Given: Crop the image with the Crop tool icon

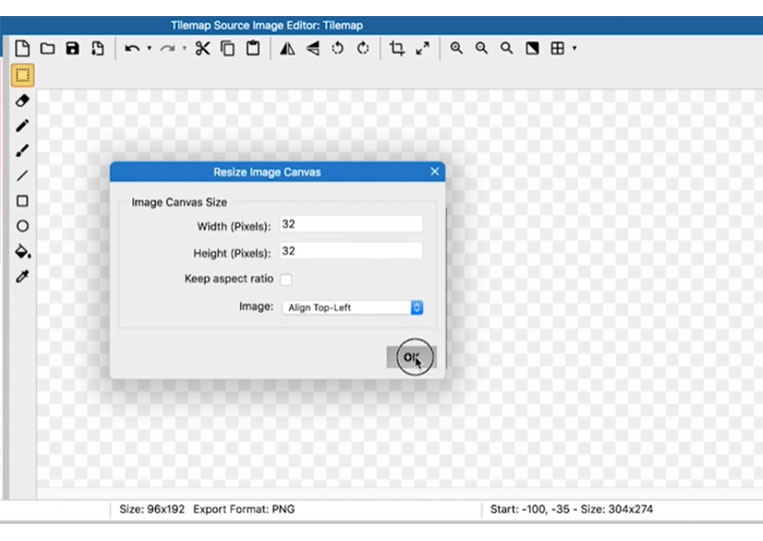Looking at the screenshot, I should [397, 49].
